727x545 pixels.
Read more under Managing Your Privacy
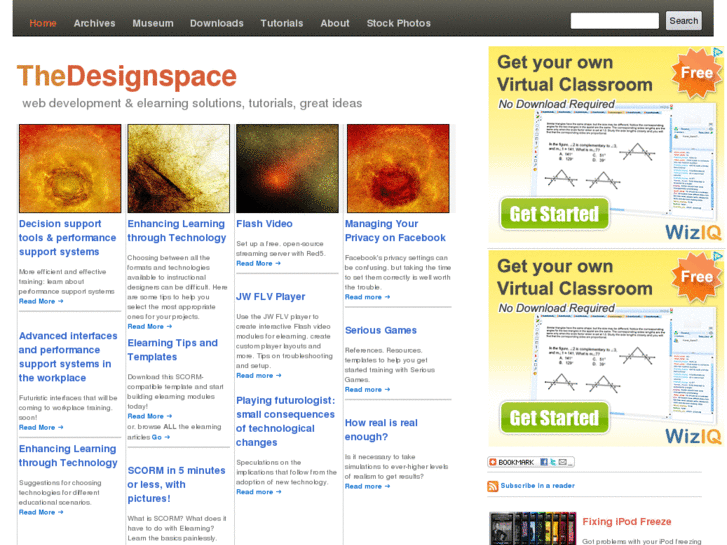(x=367, y=297)
